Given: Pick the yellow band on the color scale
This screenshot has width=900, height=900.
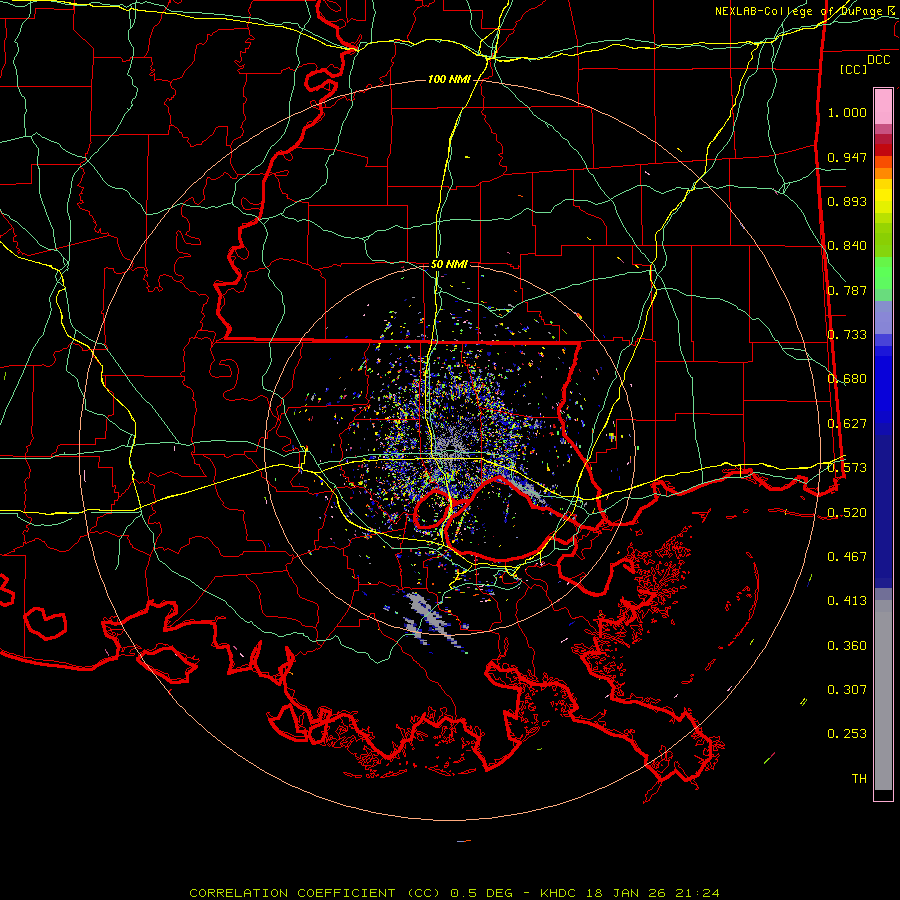Looking at the screenshot, I should tap(883, 196).
